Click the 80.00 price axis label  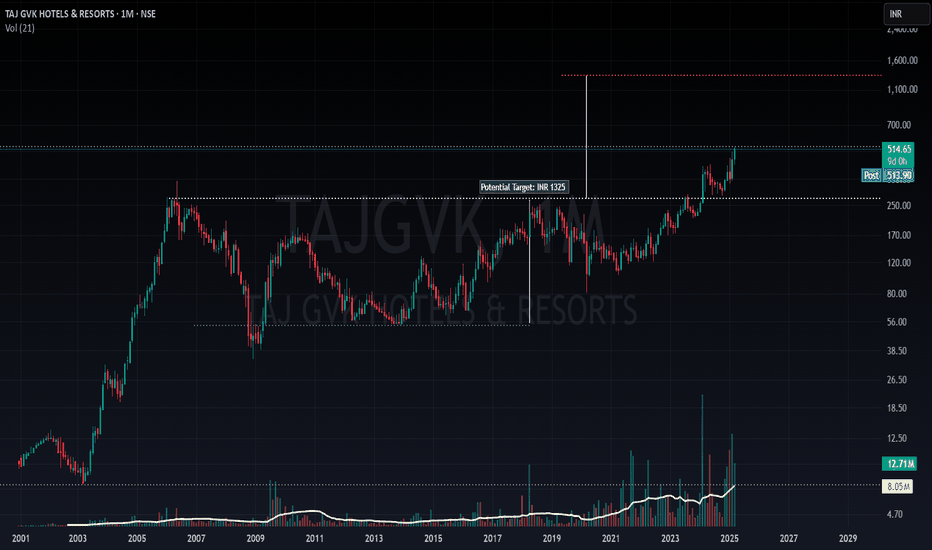(897, 294)
